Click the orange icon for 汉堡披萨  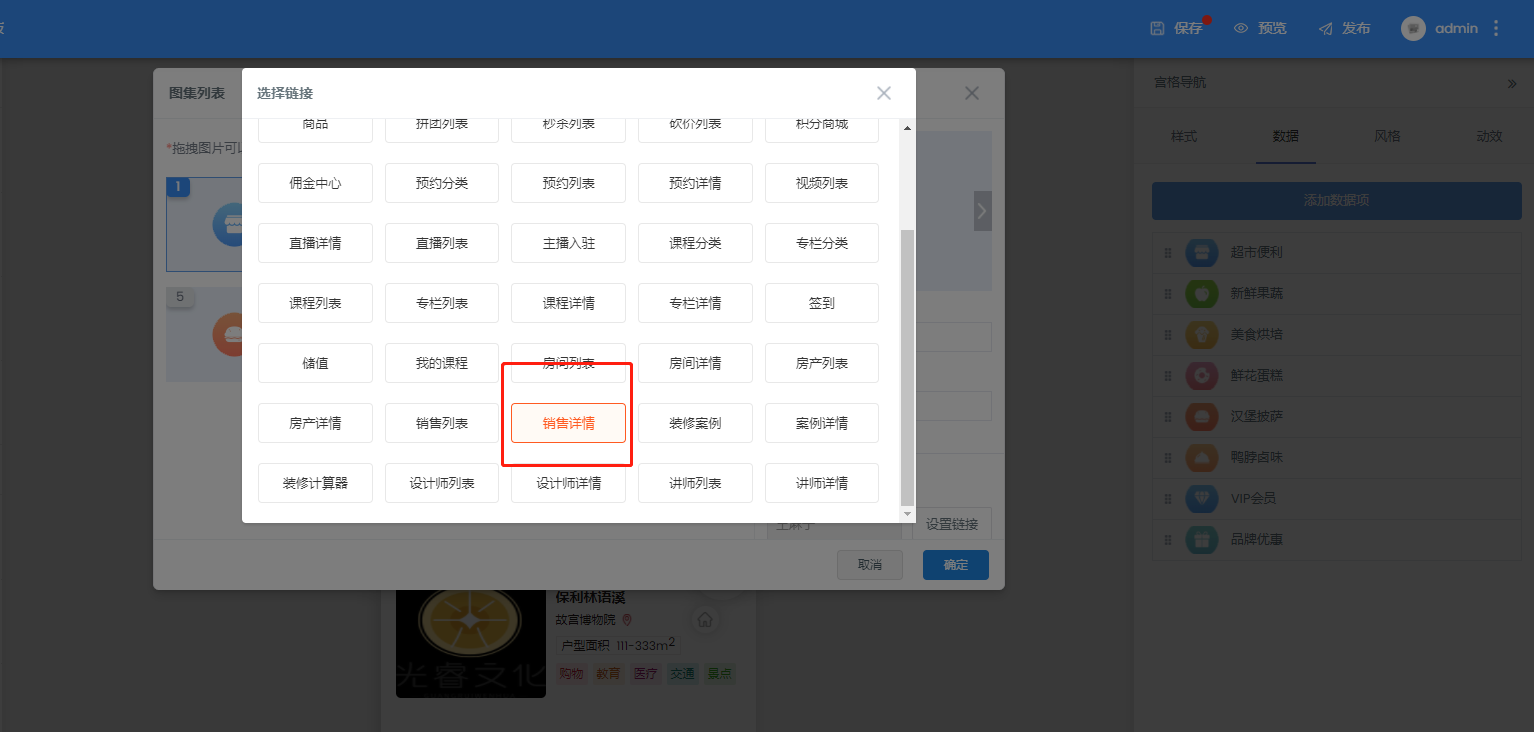[x=1202, y=417]
